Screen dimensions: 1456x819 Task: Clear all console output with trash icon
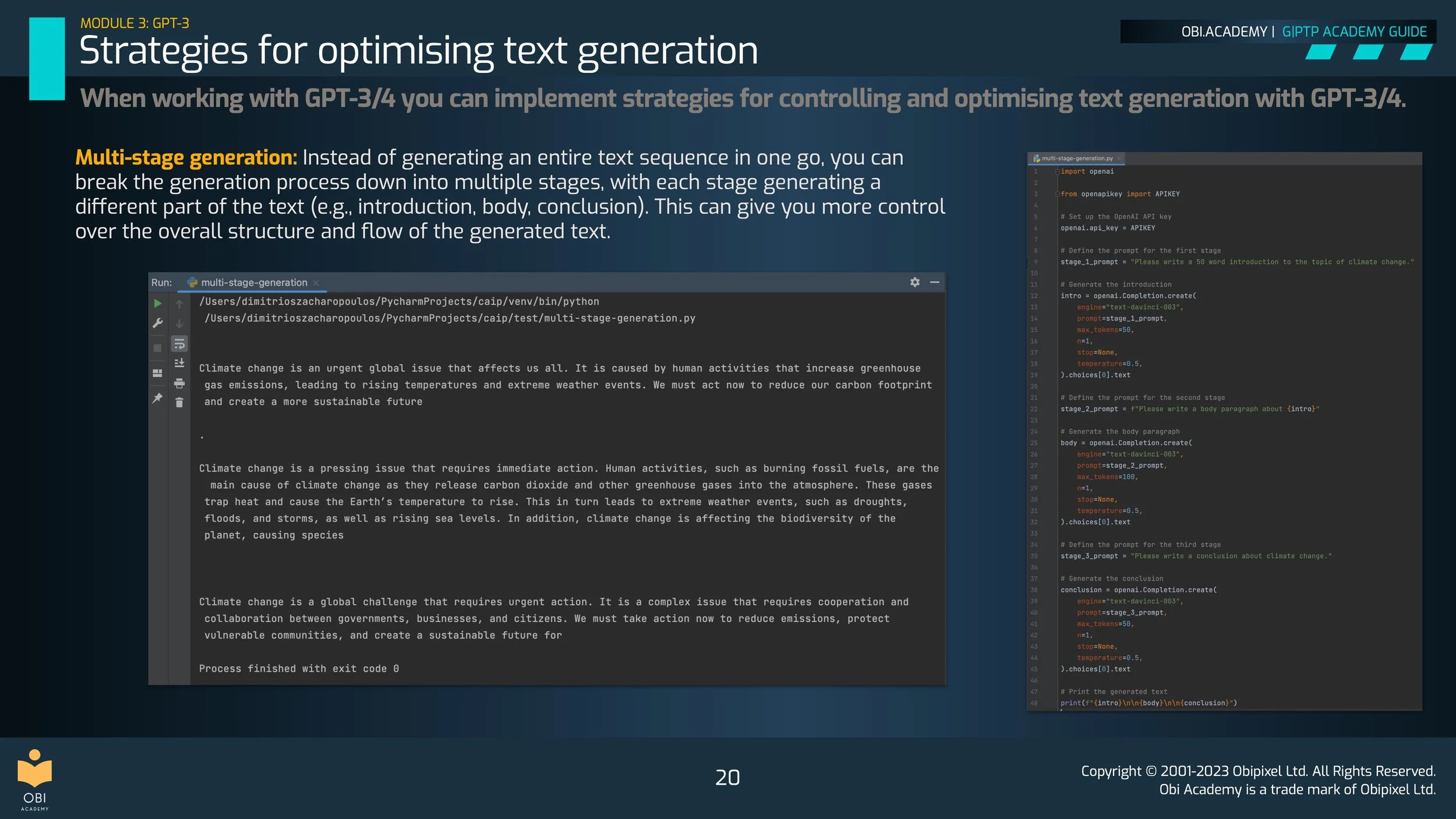(x=180, y=402)
